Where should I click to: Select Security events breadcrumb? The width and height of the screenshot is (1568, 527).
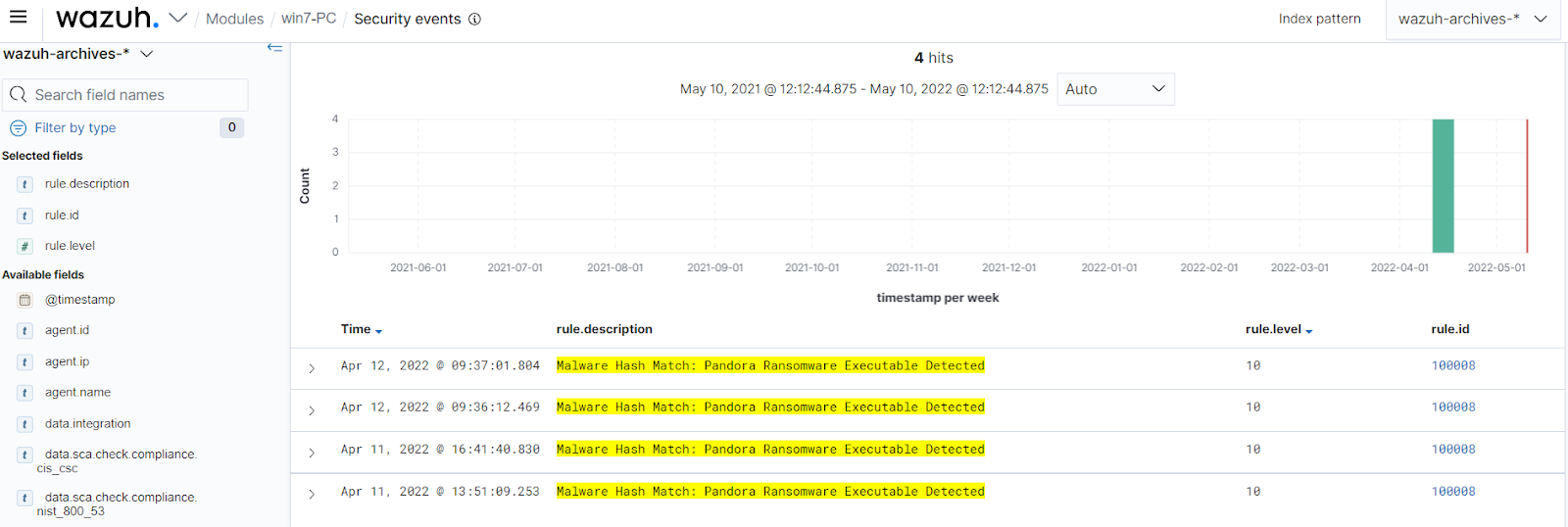tap(407, 19)
